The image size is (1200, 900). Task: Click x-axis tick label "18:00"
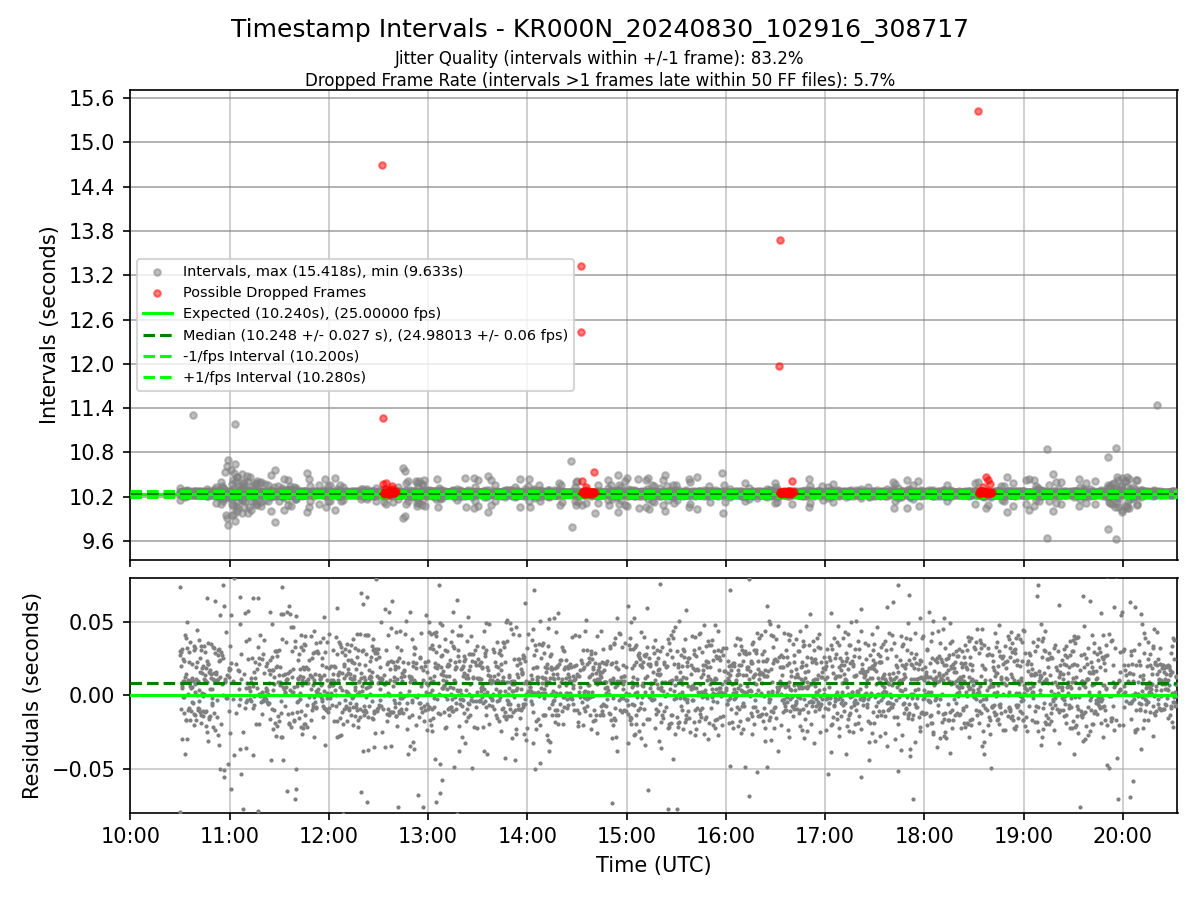[924, 835]
